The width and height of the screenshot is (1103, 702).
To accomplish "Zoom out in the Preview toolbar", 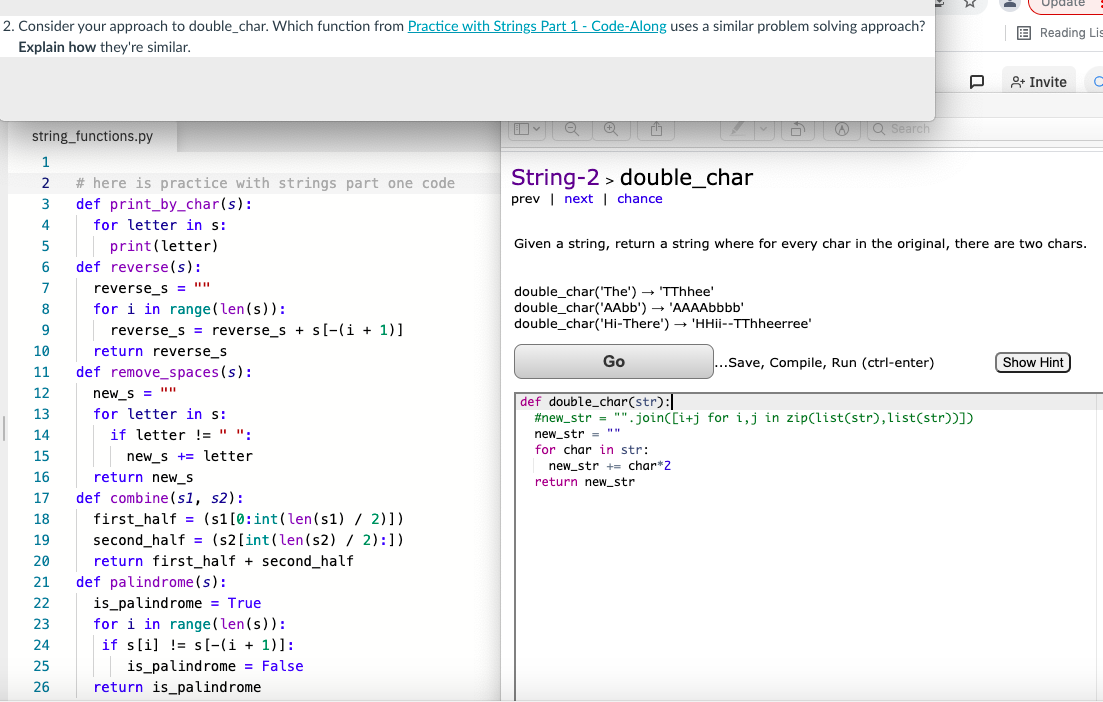I will click(x=572, y=129).
